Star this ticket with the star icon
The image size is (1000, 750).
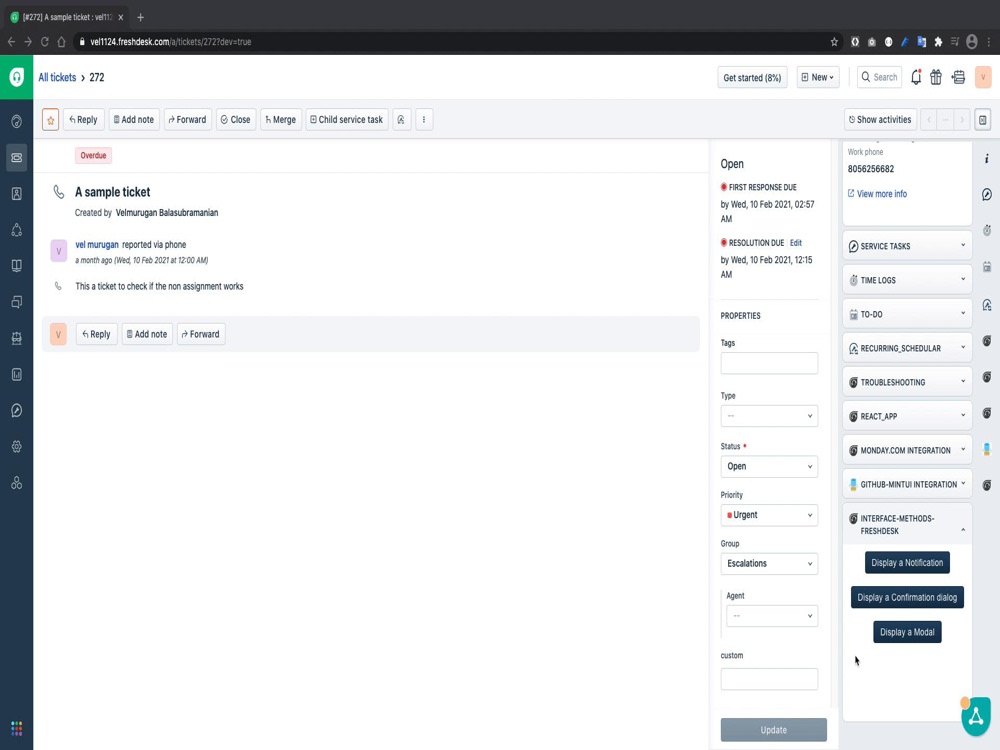[50, 120]
